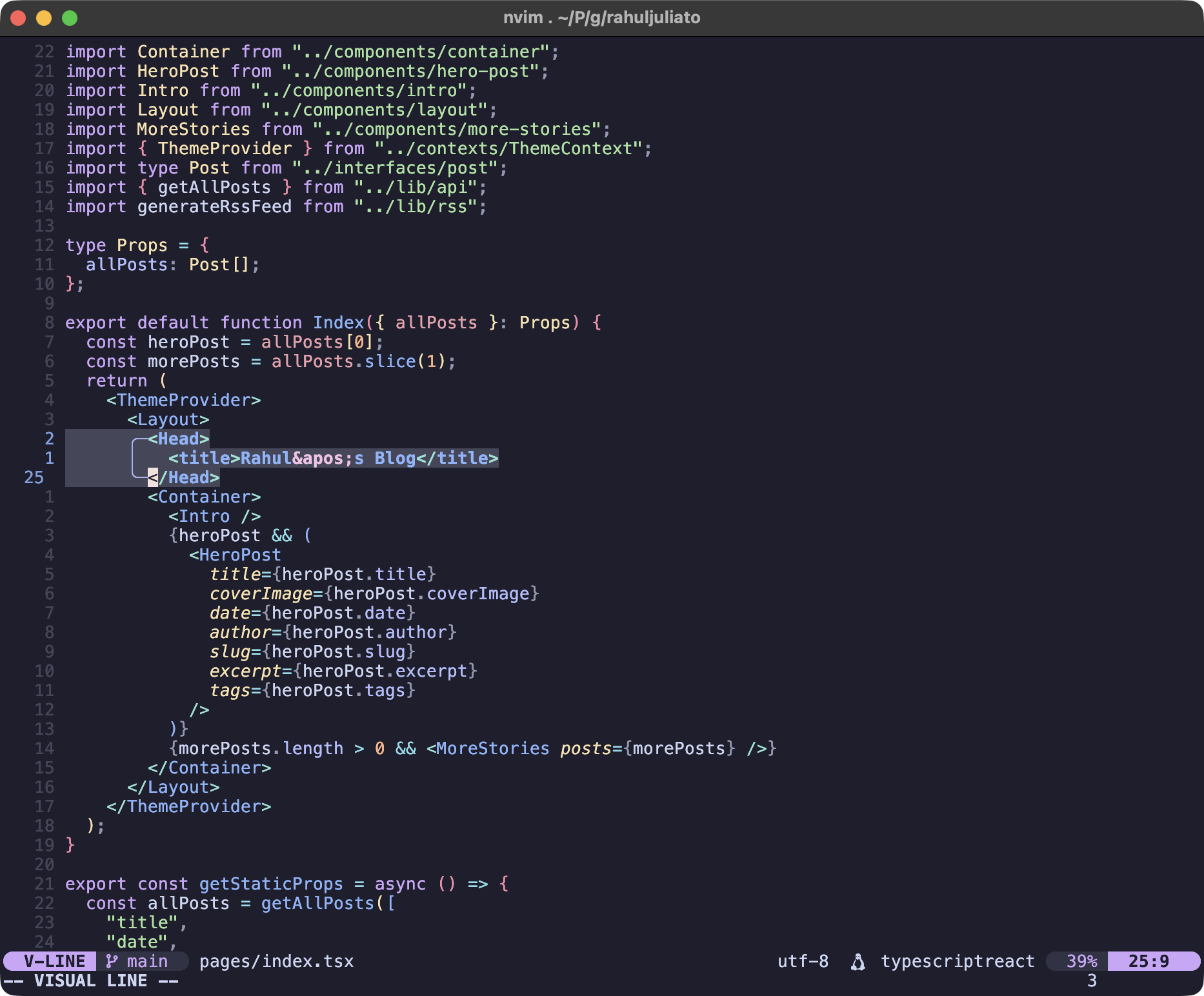
Task: Click the -- VISUAL LINE -- message
Action: (90, 981)
